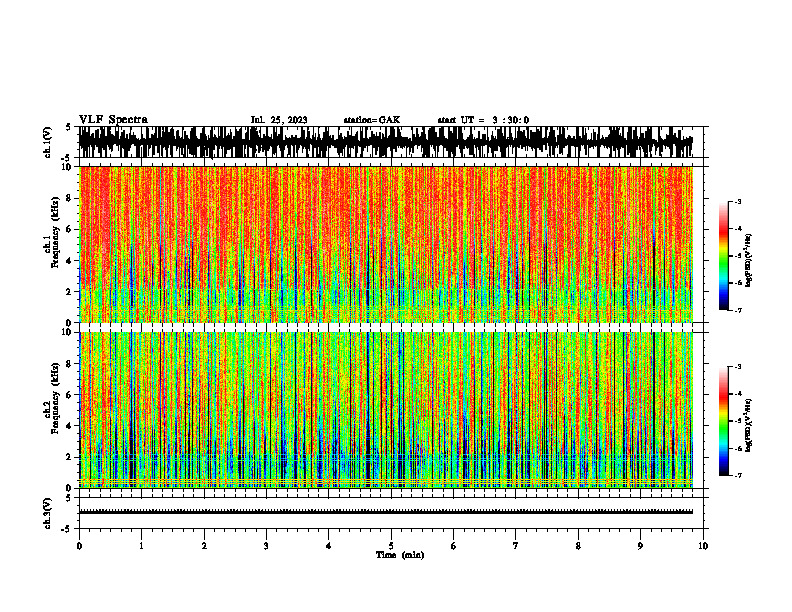The image size is (792, 612).
Task: Click the ch.1 spectrogram color scale bar
Action: point(723,256)
